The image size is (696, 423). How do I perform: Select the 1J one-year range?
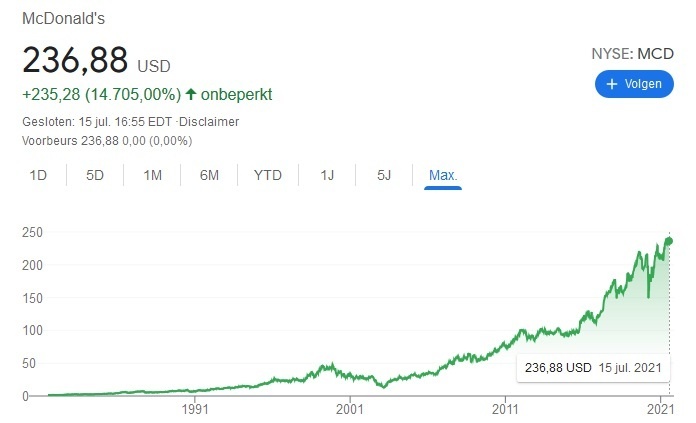tap(327, 175)
